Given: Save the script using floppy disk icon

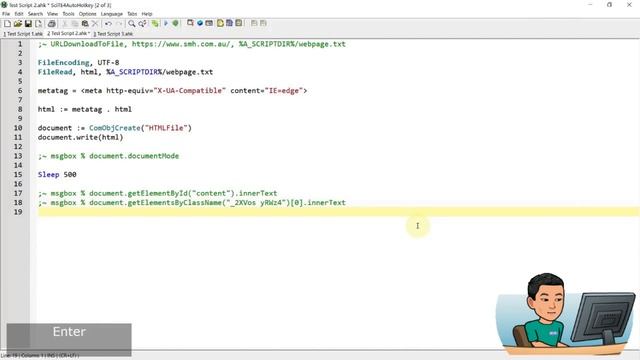Looking at the screenshot, I should point(28,24).
